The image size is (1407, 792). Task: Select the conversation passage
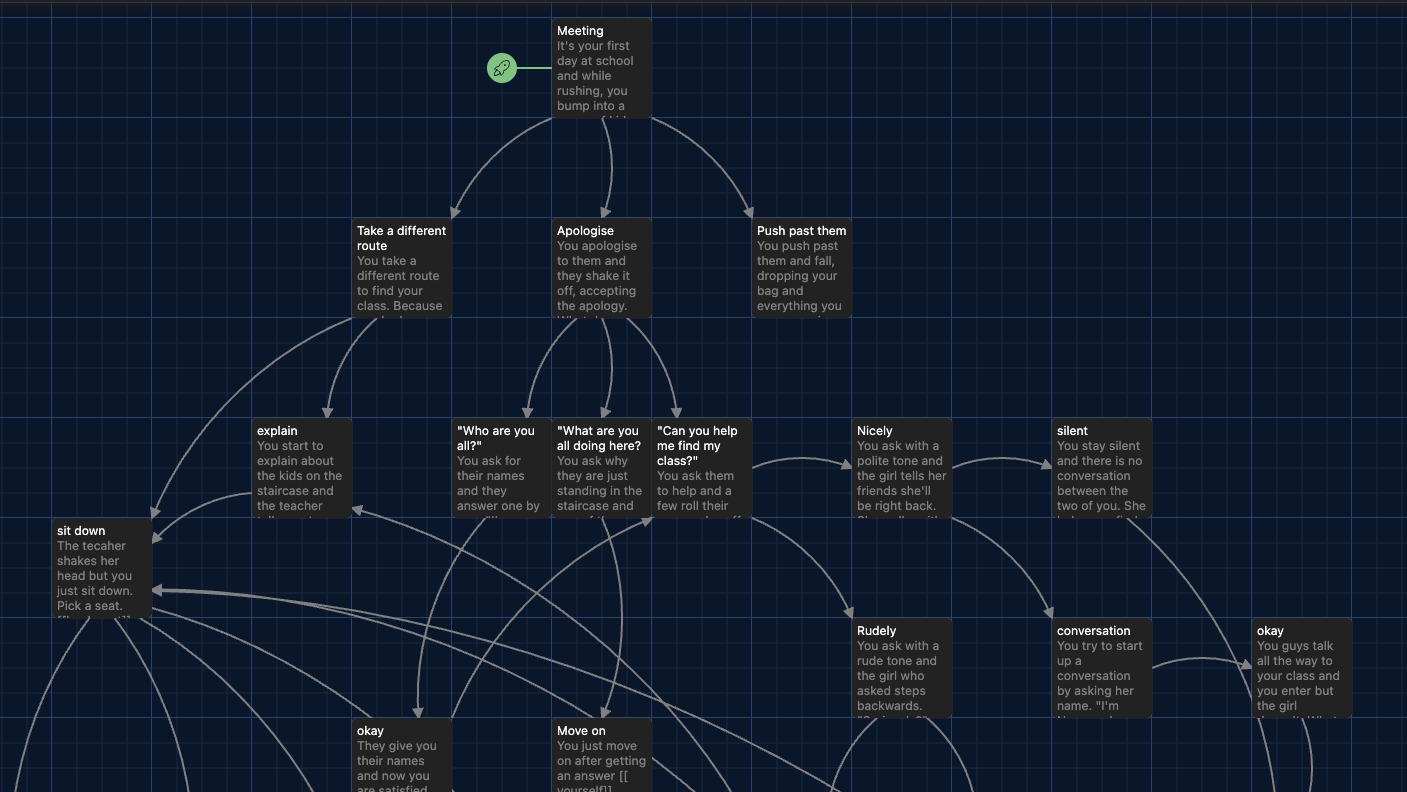[x=1102, y=668]
